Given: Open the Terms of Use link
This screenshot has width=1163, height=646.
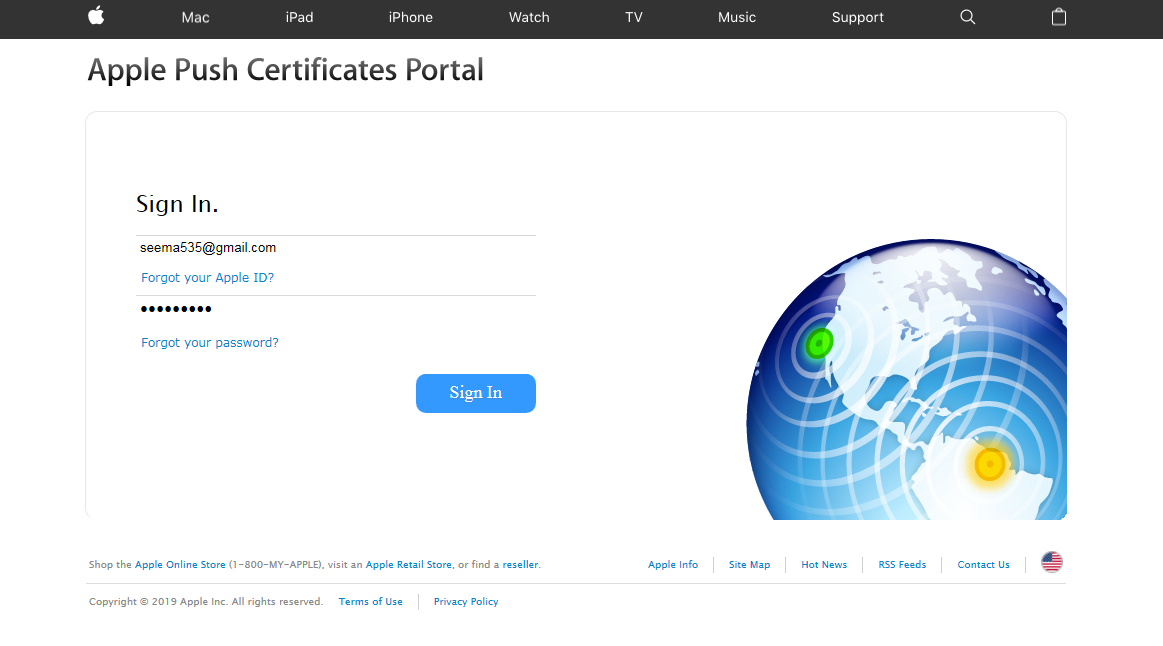Looking at the screenshot, I should click(371, 601).
